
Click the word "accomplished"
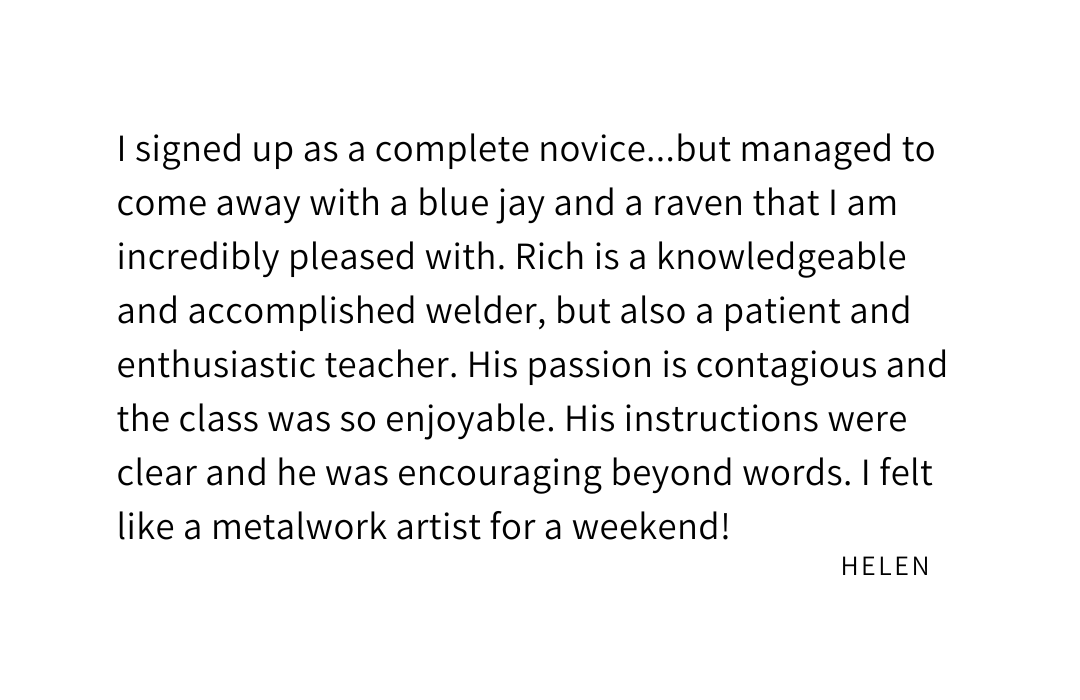pyautogui.click(x=302, y=312)
